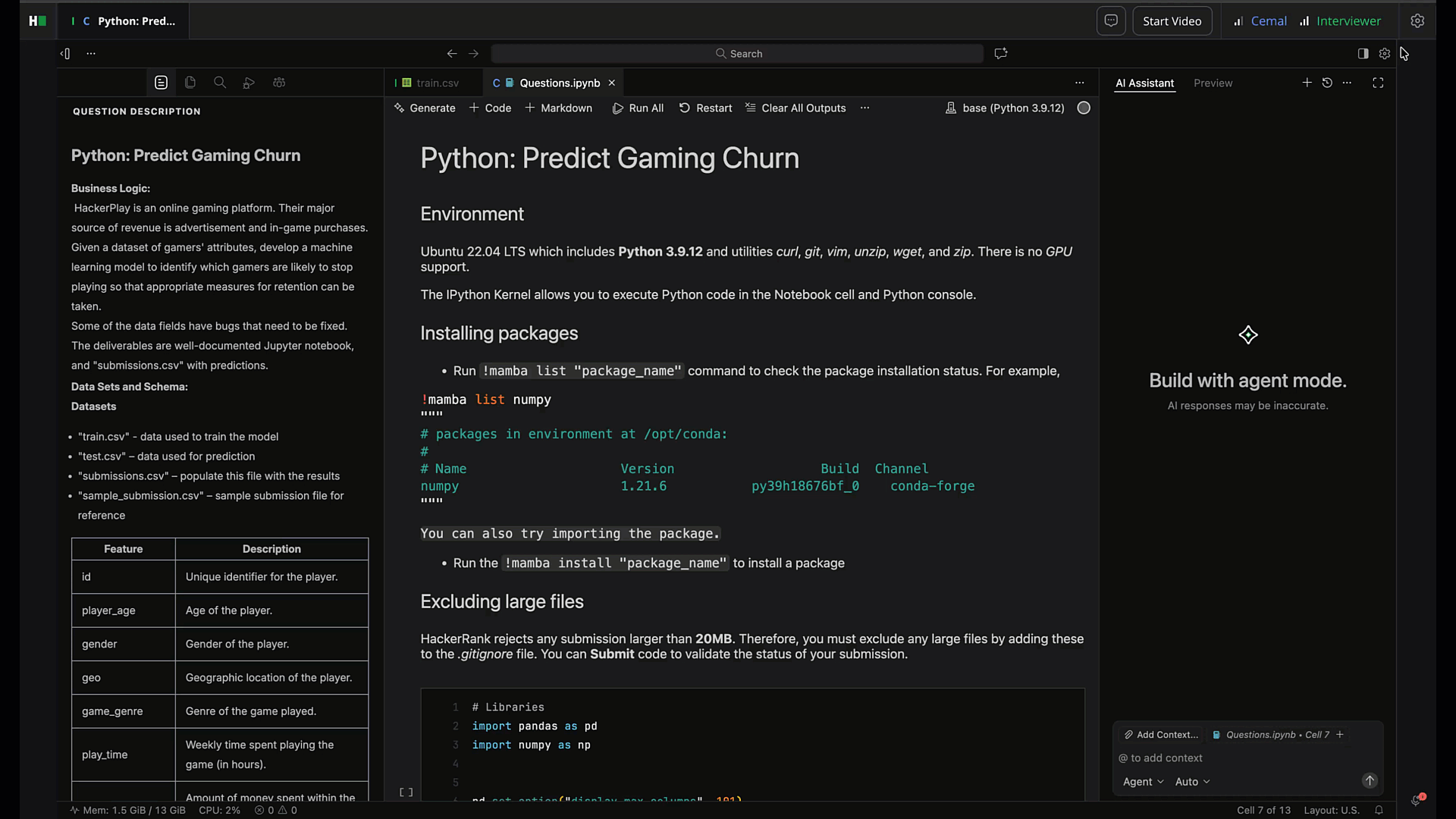The width and height of the screenshot is (1456, 819).
Task: Open the Auto model dropdown
Action: pos(1192,782)
